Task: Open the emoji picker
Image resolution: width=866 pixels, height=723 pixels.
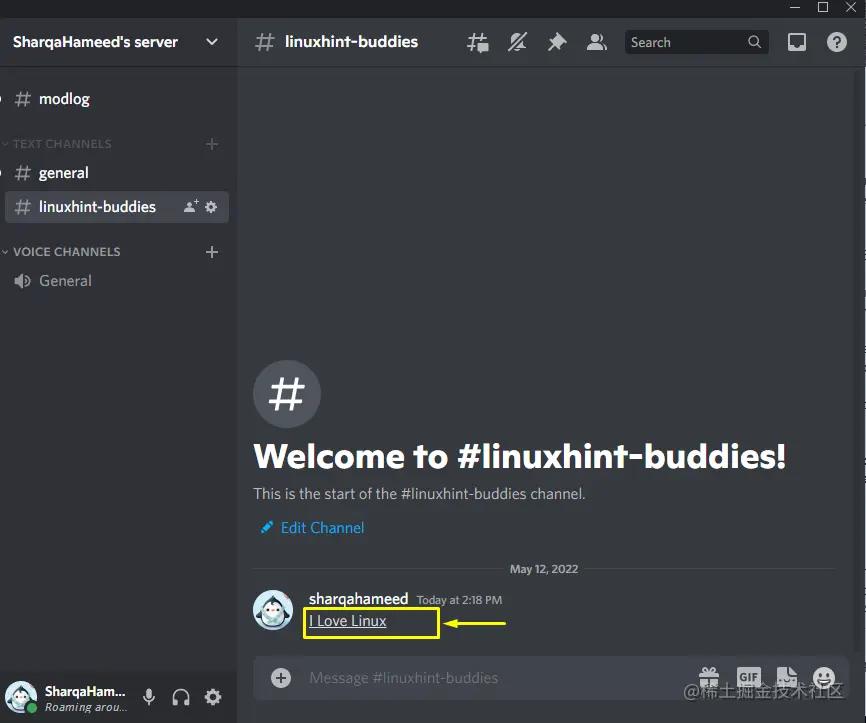Action: (x=823, y=677)
